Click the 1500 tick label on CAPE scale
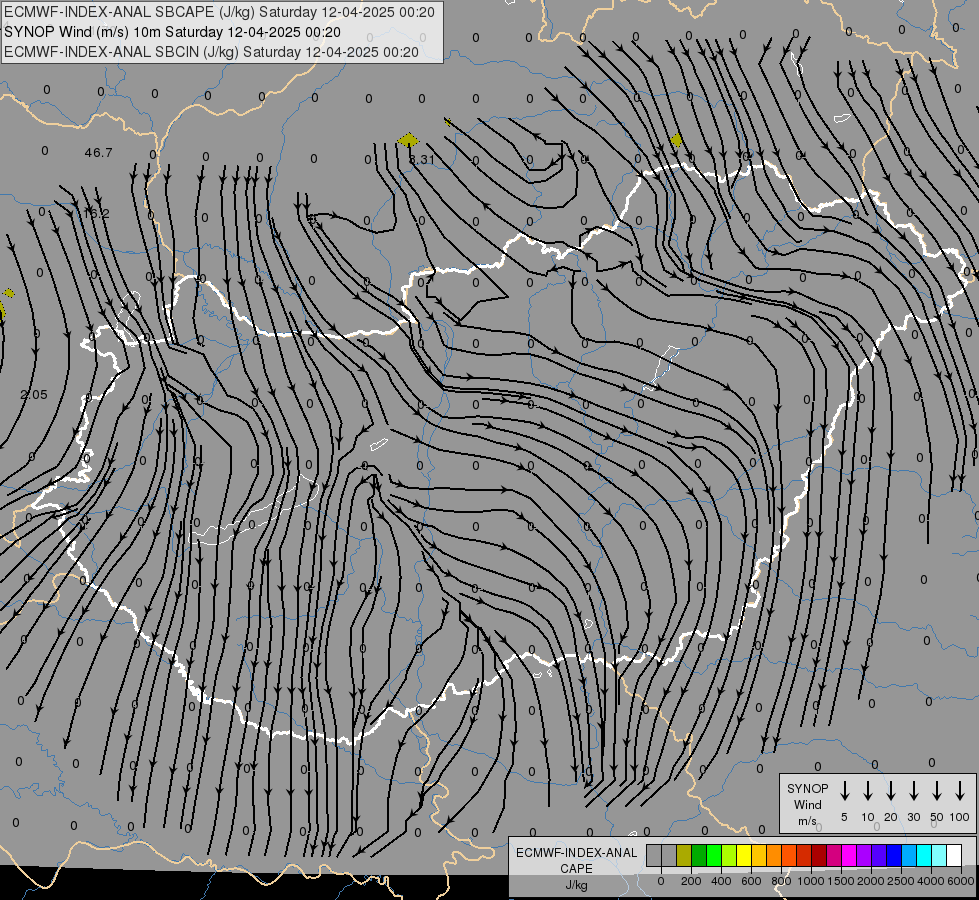This screenshot has height=900, width=979. click(x=841, y=881)
